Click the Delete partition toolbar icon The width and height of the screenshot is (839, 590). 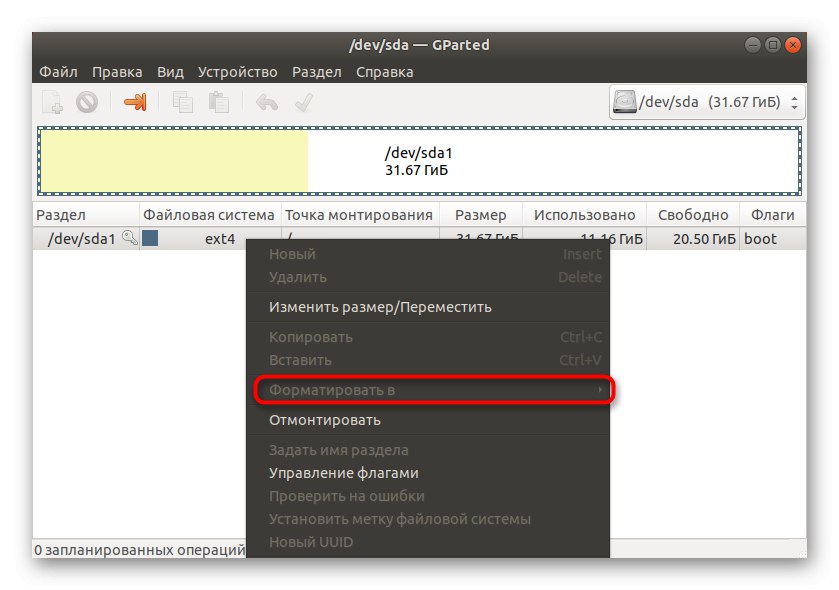coord(87,102)
